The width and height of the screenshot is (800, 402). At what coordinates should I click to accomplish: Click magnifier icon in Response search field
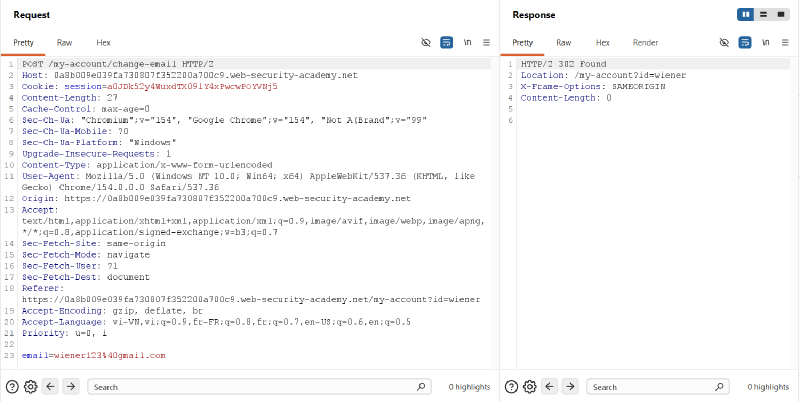(x=719, y=387)
